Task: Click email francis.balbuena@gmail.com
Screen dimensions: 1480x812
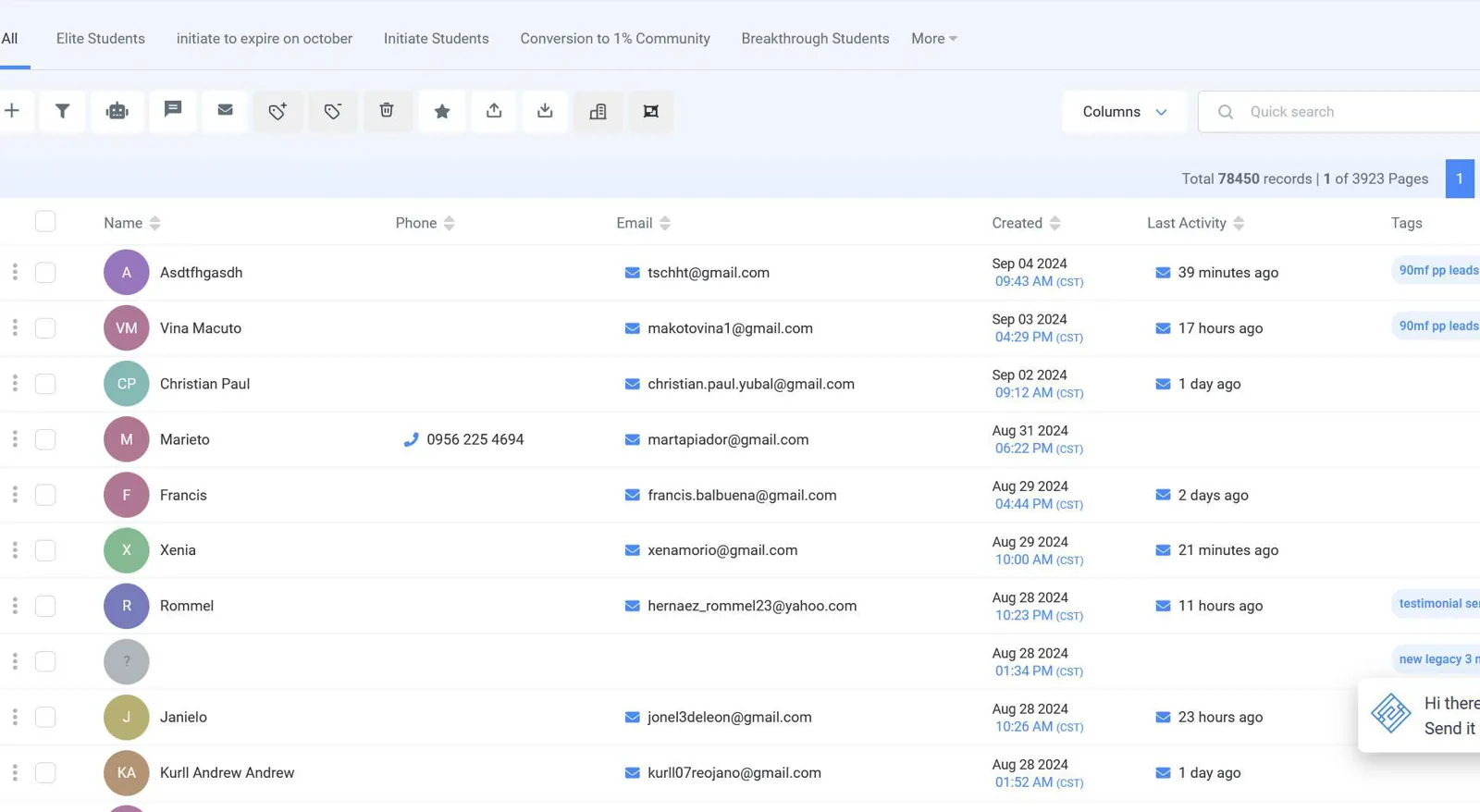Action: coord(742,495)
